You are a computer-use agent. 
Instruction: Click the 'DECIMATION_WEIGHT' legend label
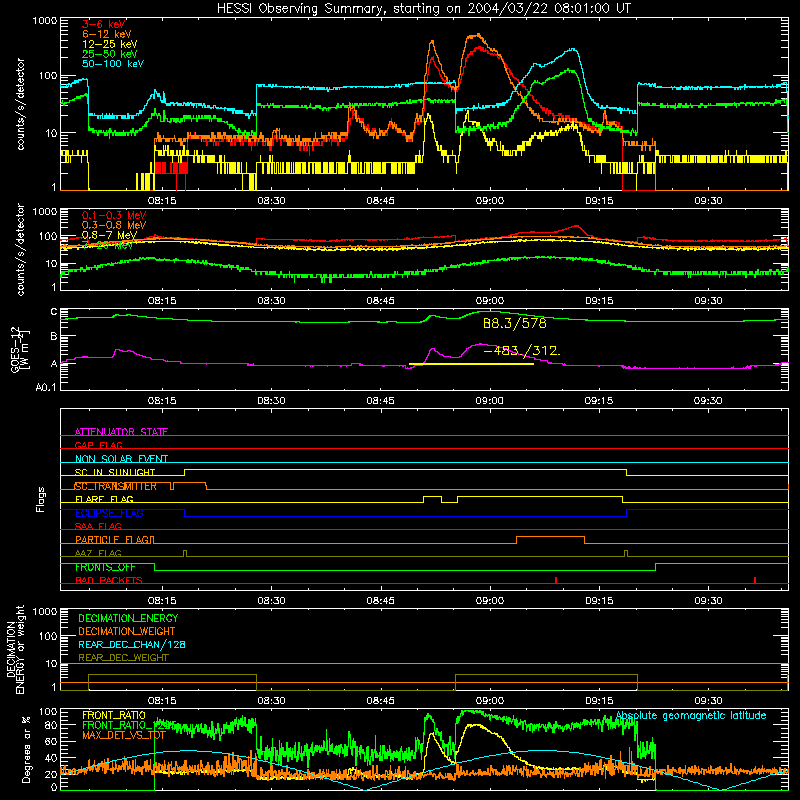127,631
